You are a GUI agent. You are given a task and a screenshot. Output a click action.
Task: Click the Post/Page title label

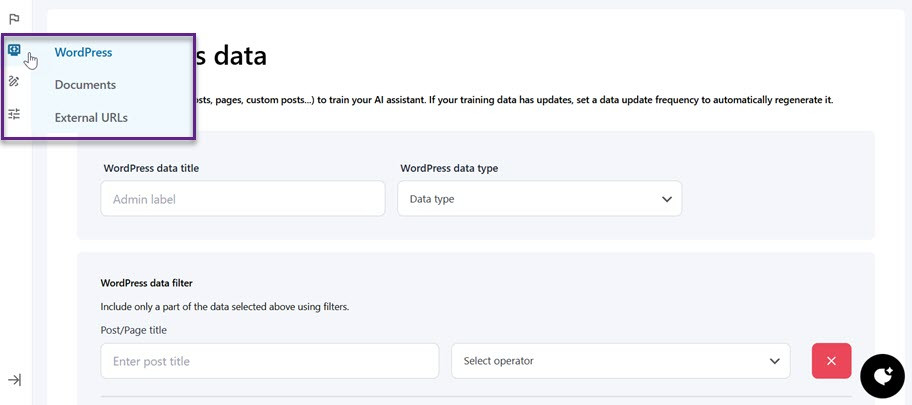pyautogui.click(x=133, y=330)
